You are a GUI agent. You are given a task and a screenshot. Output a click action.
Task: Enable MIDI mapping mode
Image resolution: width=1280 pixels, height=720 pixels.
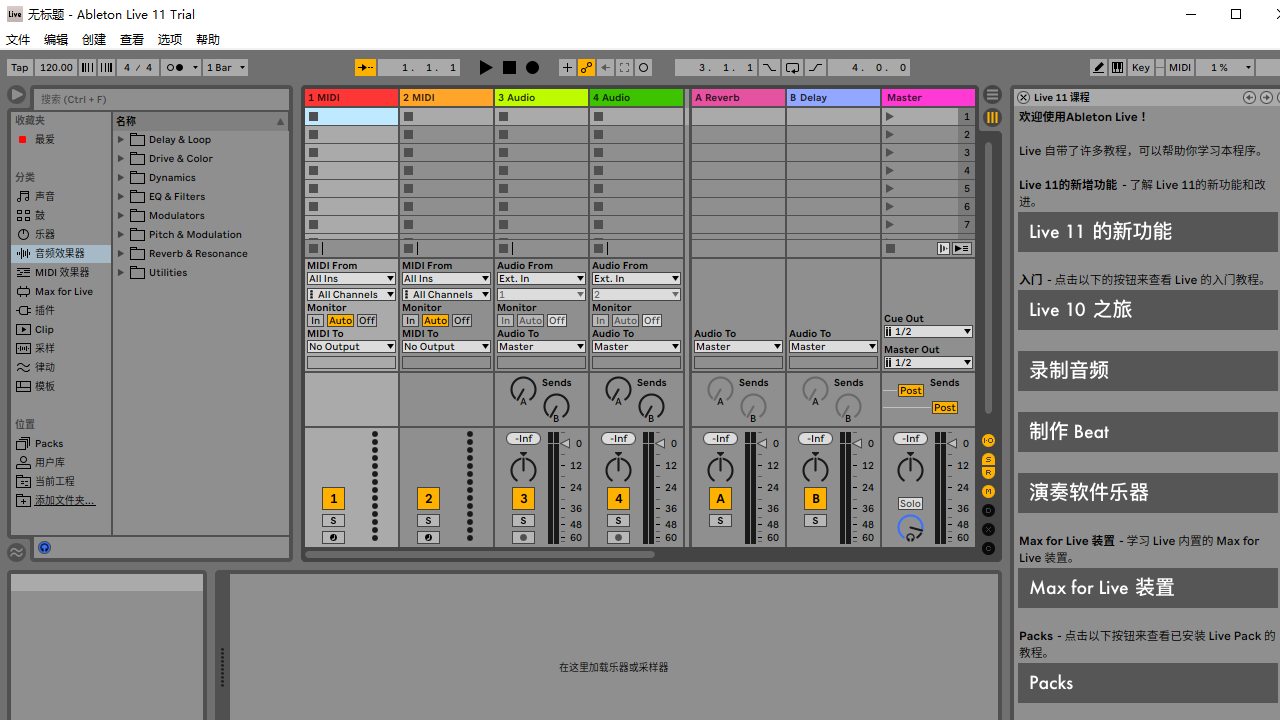point(1179,67)
